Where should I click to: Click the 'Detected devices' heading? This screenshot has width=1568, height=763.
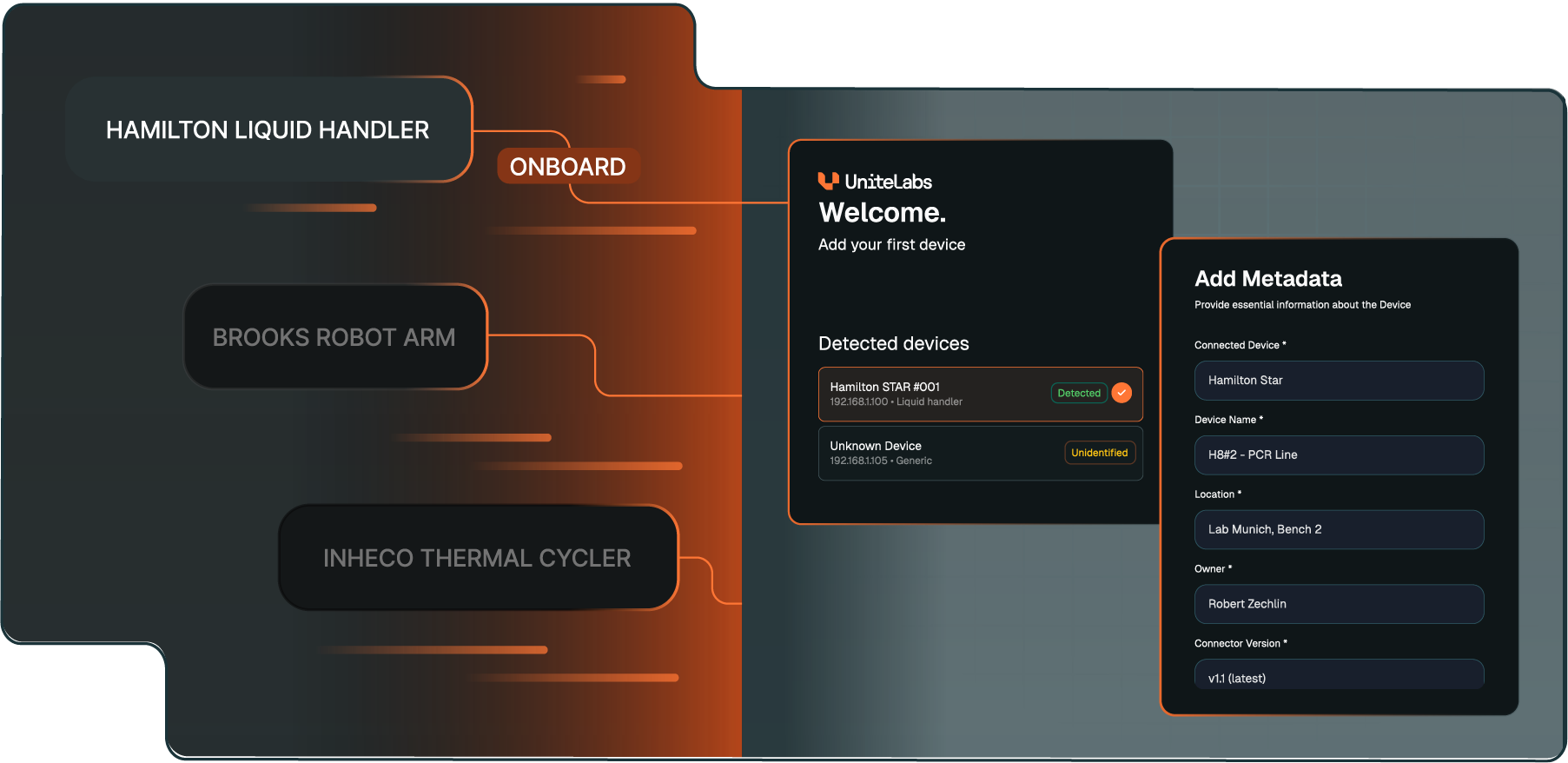click(x=893, y=343)
